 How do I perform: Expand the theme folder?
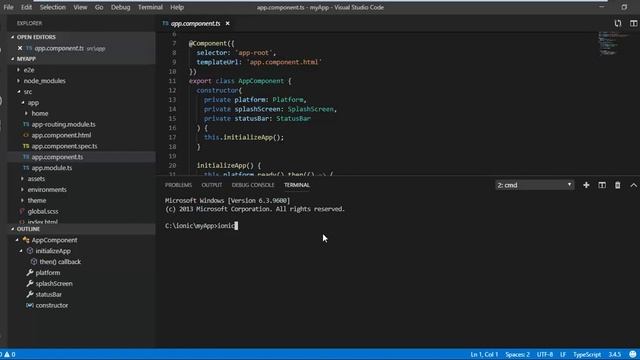37,200
